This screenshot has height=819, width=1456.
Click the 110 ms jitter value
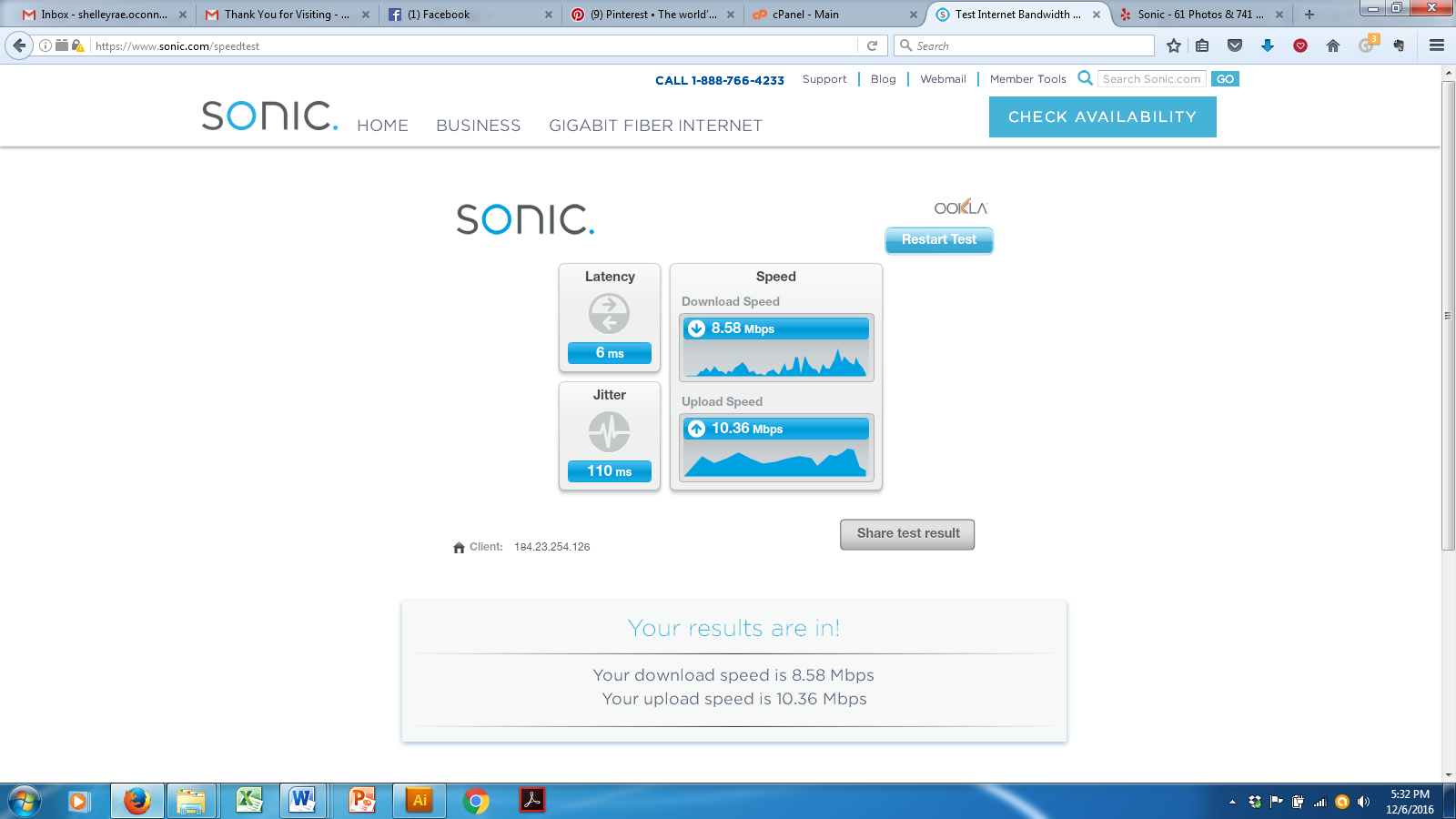[610, 471]
